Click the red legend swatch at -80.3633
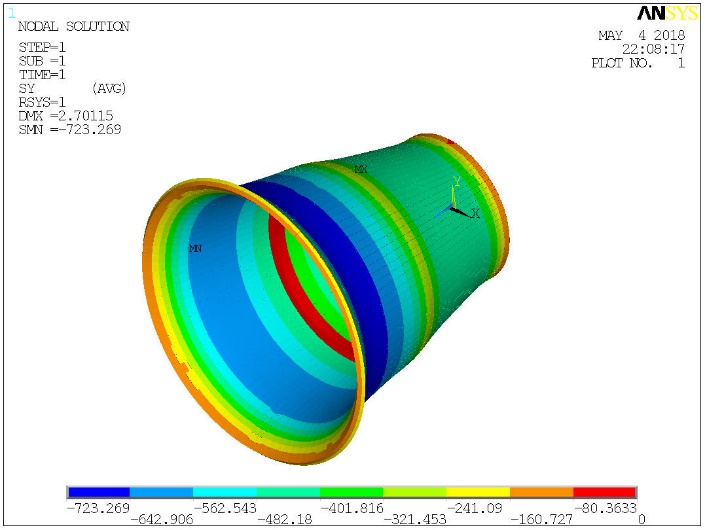Screen dimensions: 705x530 pyautogui.click(x=605, y=492)
